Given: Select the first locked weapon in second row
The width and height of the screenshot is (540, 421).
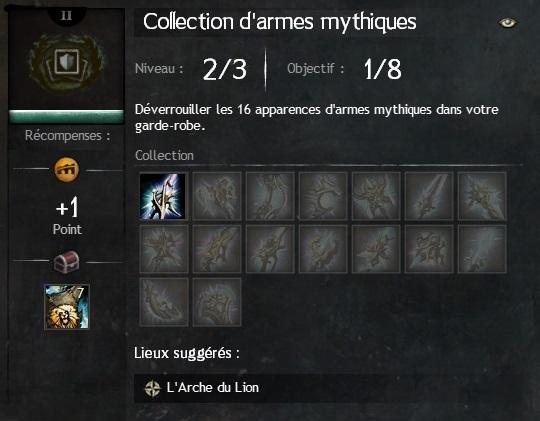Looking at the screenshot, I should (164, 249).
